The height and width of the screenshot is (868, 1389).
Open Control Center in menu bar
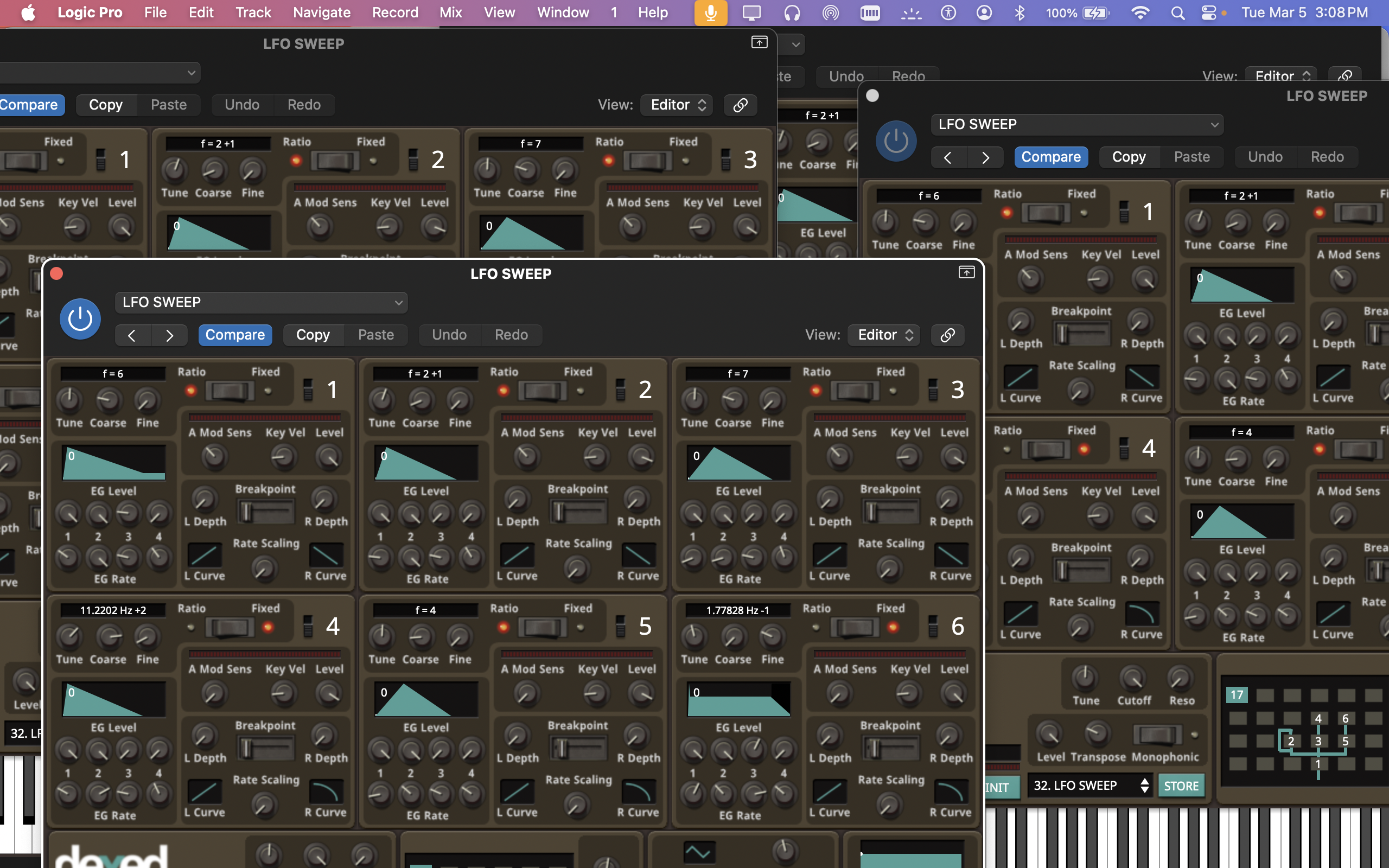[x=1209, y=12]
